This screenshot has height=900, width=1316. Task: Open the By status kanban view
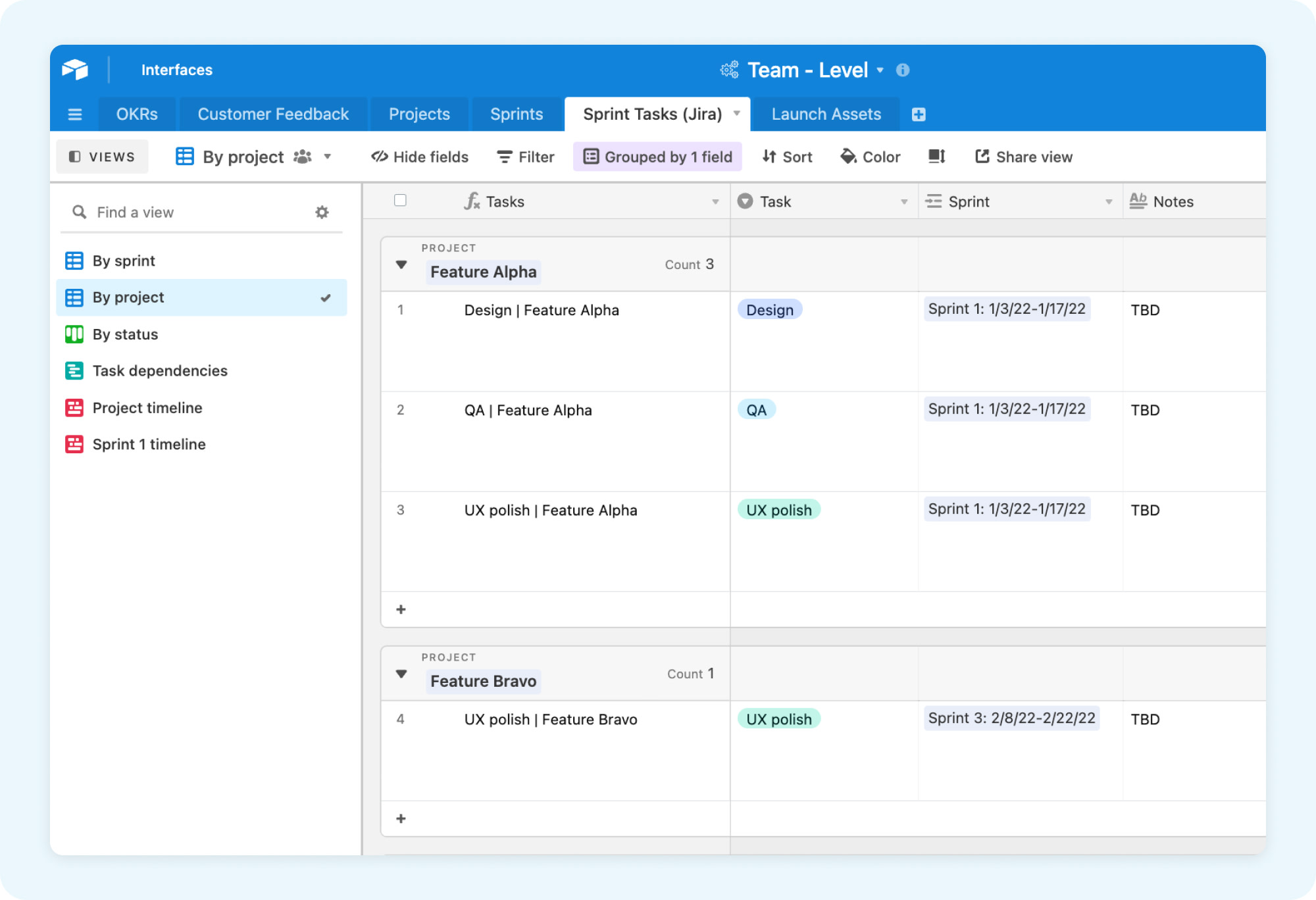click(x=125, y=334)
